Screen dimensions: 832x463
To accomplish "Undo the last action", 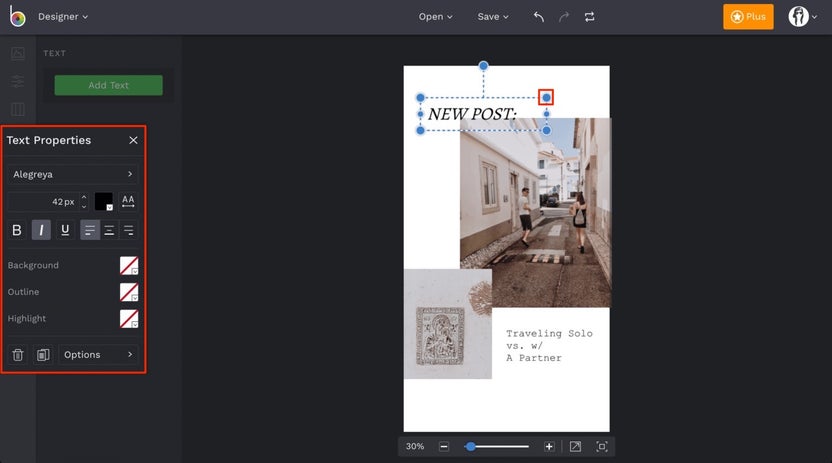I will coord(539,17).
